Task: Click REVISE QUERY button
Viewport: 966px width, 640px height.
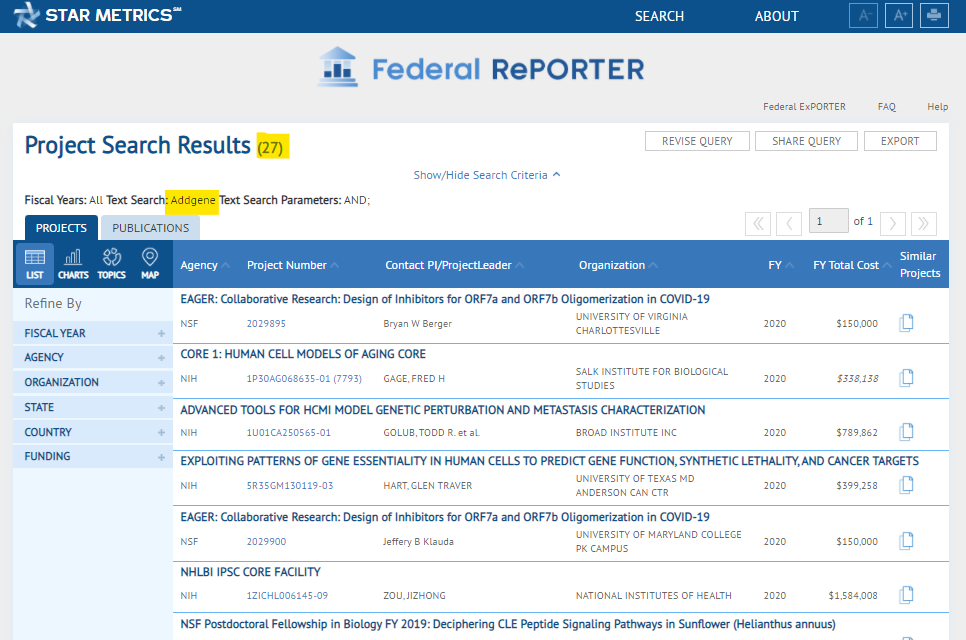Action: tap(697, 141)
